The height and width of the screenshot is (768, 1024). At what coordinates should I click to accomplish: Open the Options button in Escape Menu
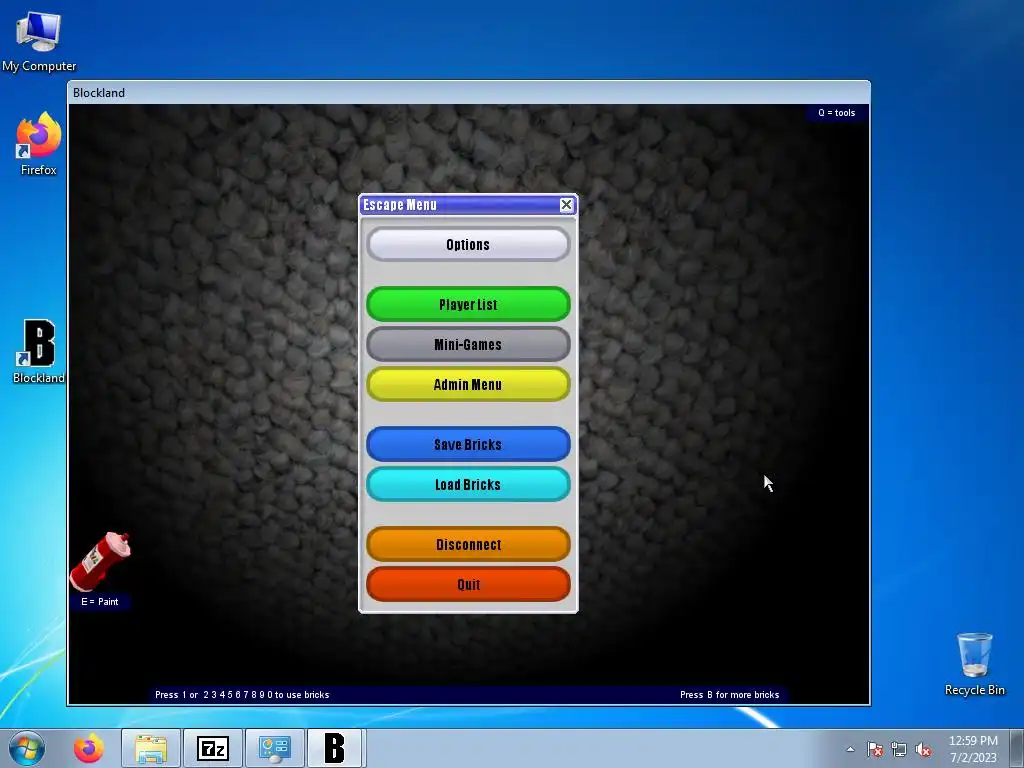pyautogui.click(x=468, y=244)
